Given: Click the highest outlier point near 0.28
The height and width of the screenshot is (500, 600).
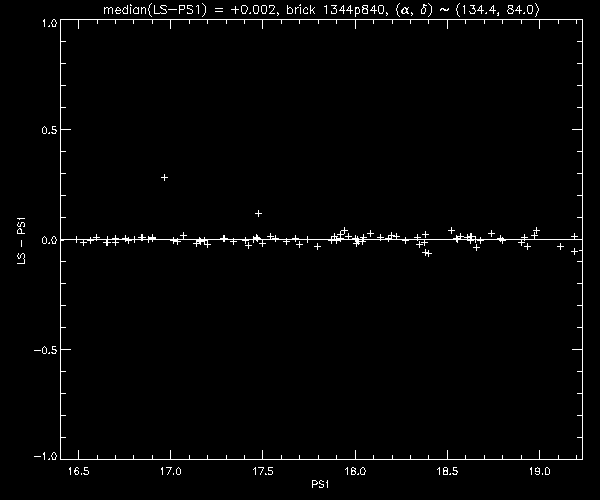Looking at the screenshot, I should 164,178.
